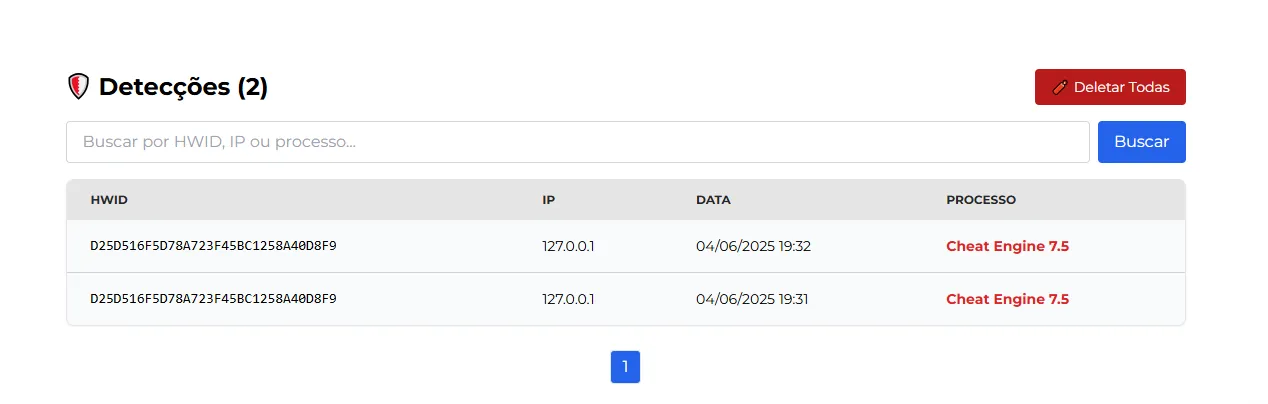
Task: Click the IP column header
Action: [x=549, y=200]
